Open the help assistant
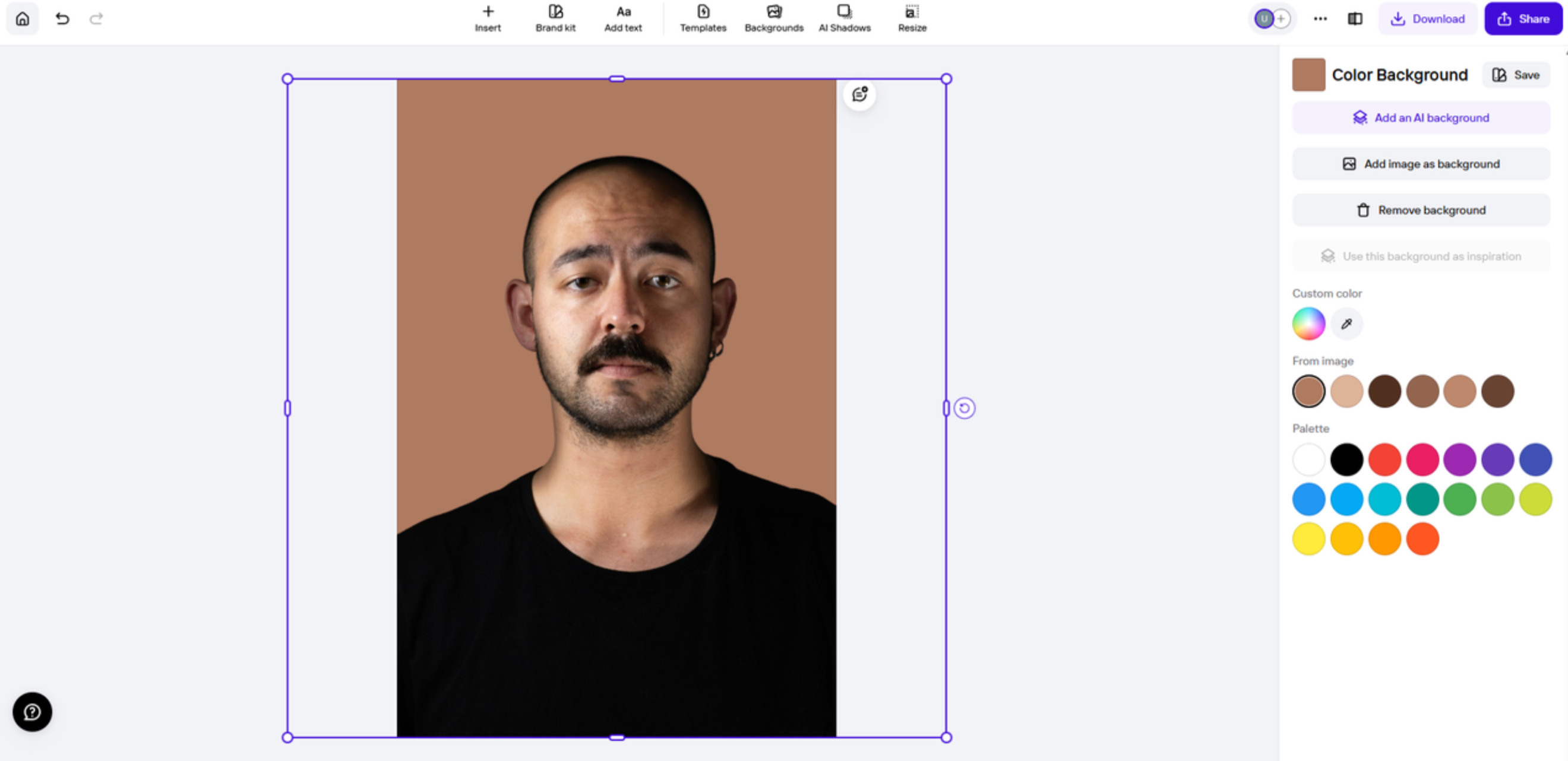Image resolution: width=1568 pixels, height=761 pixels. tap(31, 712)
